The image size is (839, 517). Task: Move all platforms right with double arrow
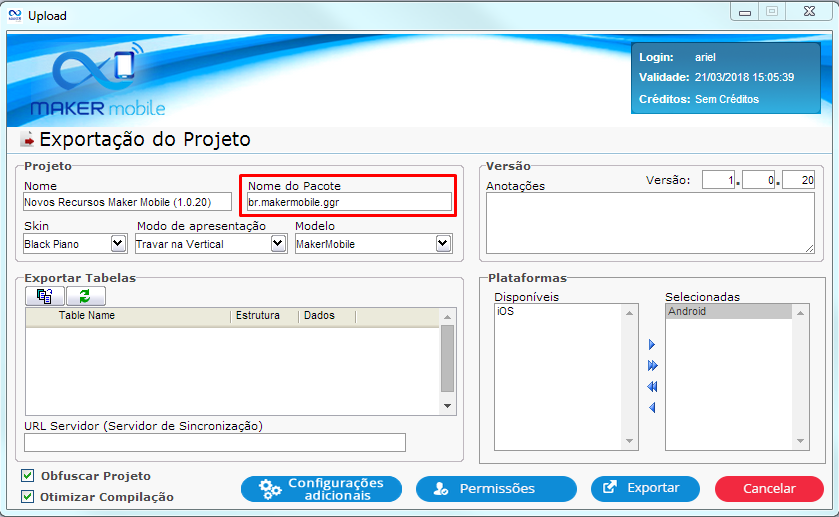tap(652, 366)
